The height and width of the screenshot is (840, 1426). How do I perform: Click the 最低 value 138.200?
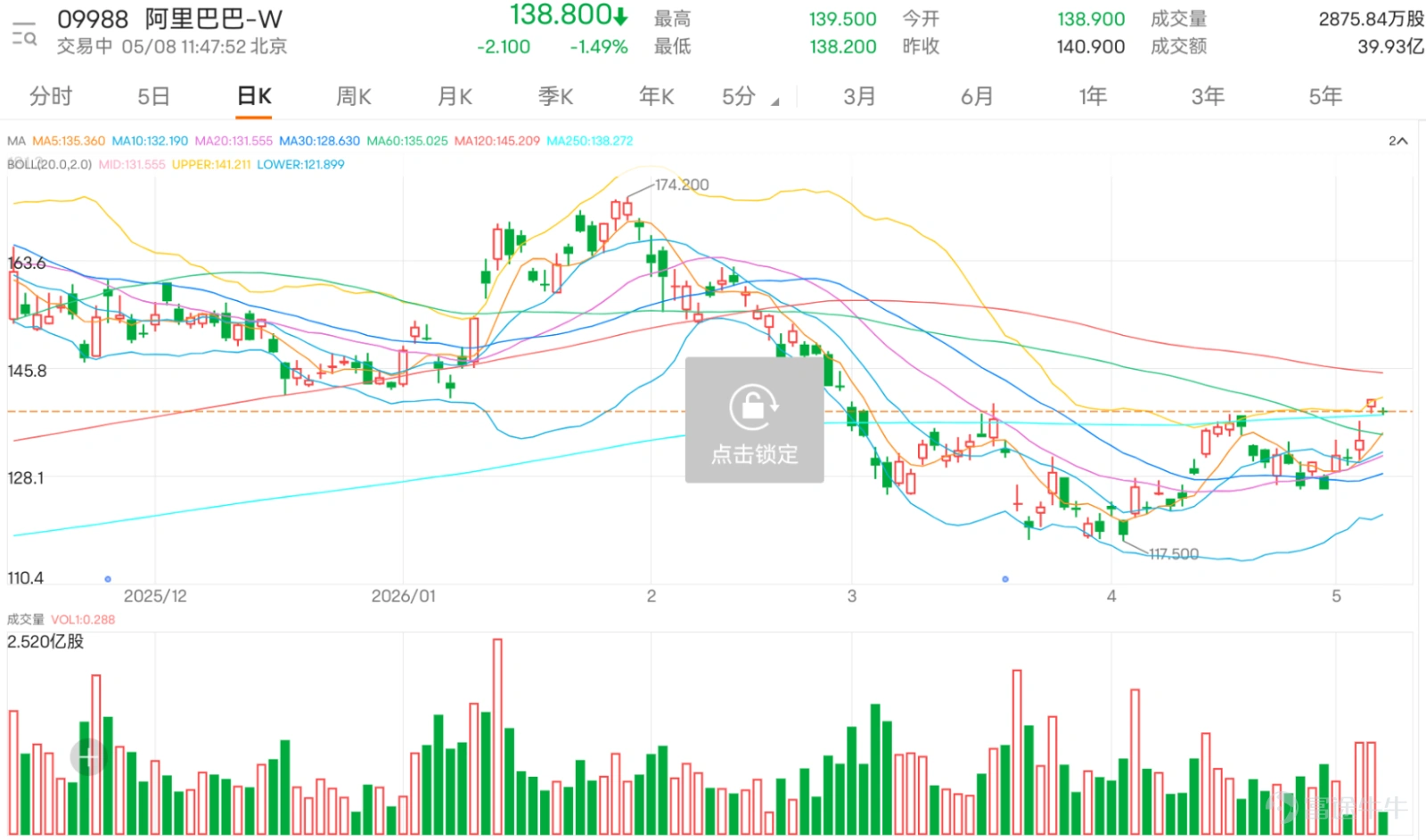coord(842,46)
